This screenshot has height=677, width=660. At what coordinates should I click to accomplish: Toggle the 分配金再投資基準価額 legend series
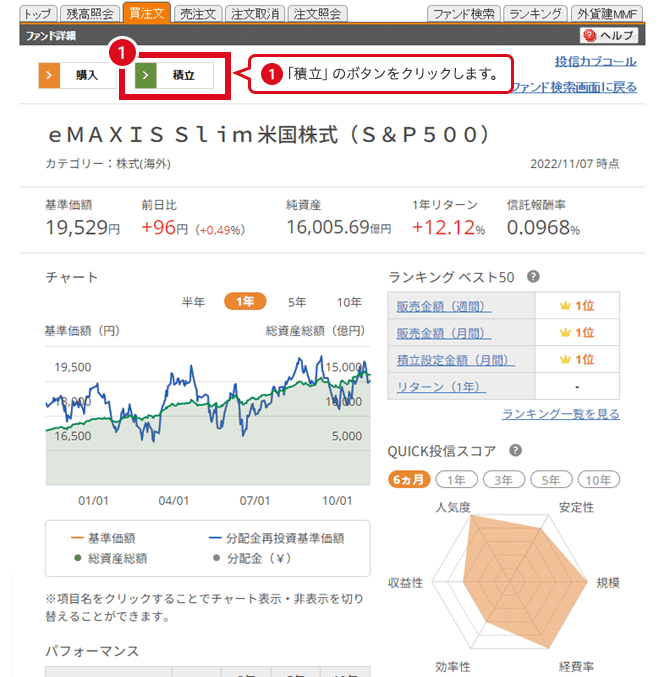click(276, 538)
